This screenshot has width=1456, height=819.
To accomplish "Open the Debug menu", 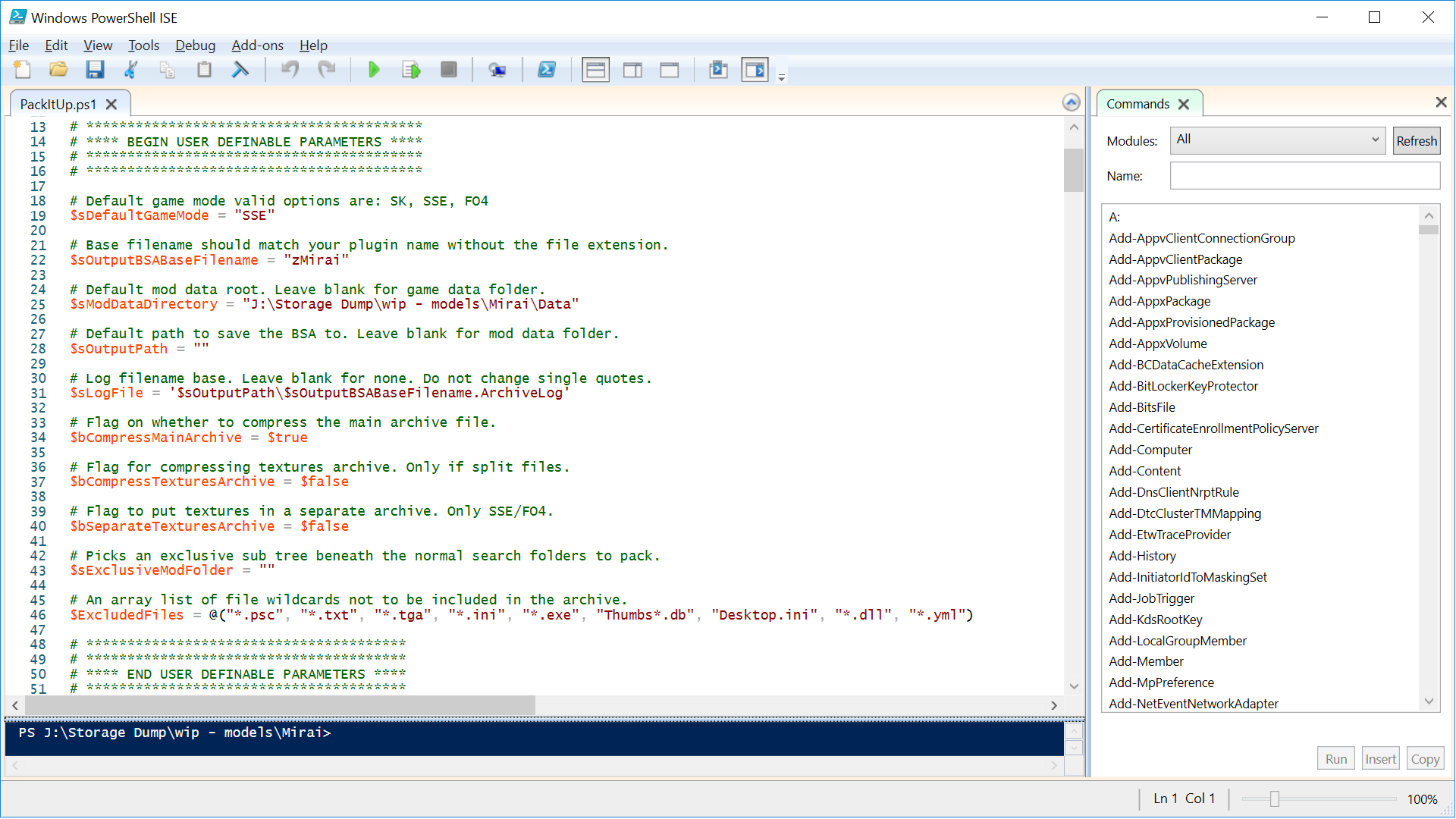I will 195,45.
